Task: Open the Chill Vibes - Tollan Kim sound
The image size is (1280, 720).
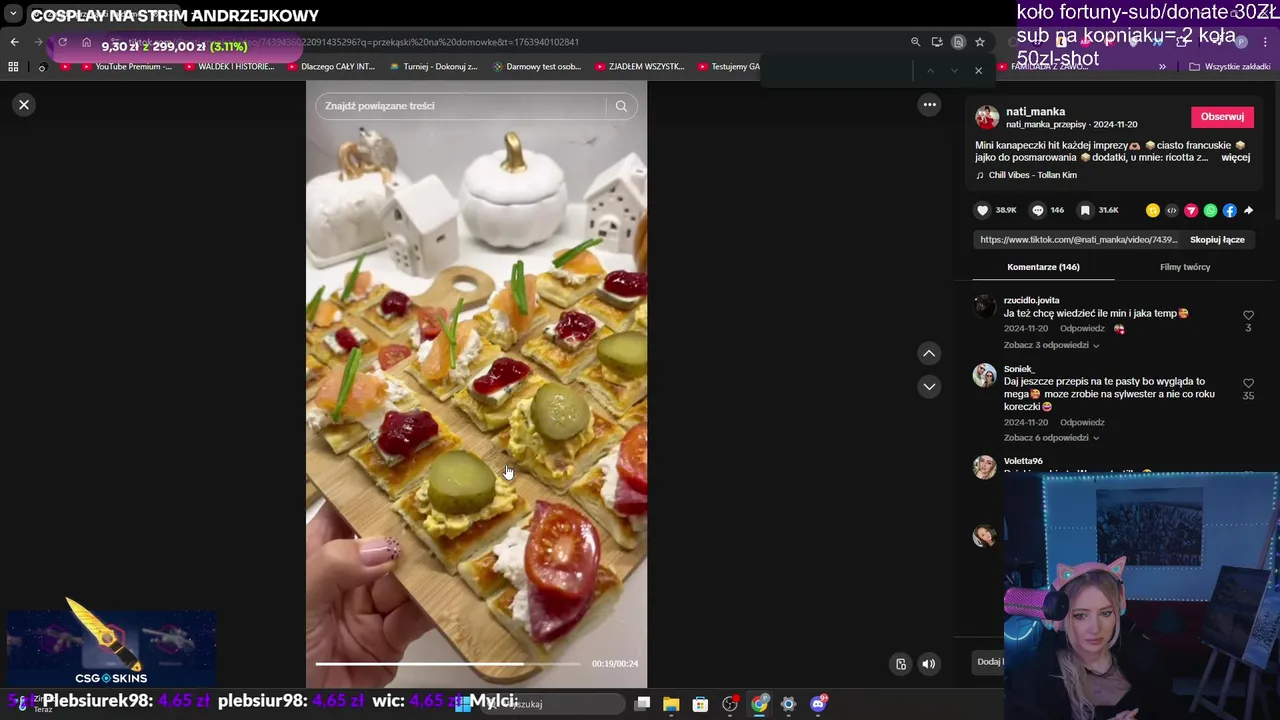Action: click(x=1032, y=175)
